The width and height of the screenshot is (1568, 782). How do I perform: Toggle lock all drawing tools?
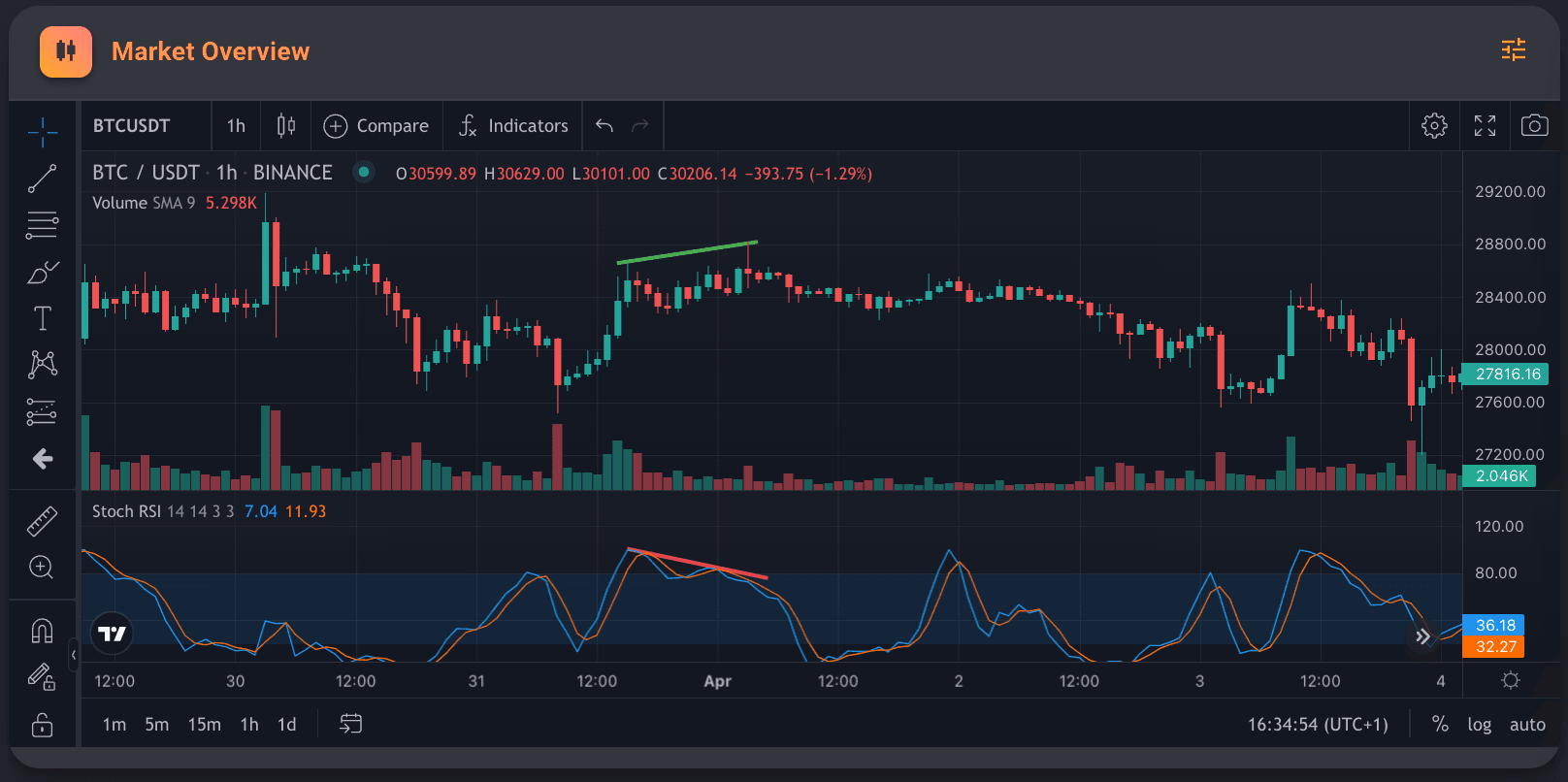42,725
